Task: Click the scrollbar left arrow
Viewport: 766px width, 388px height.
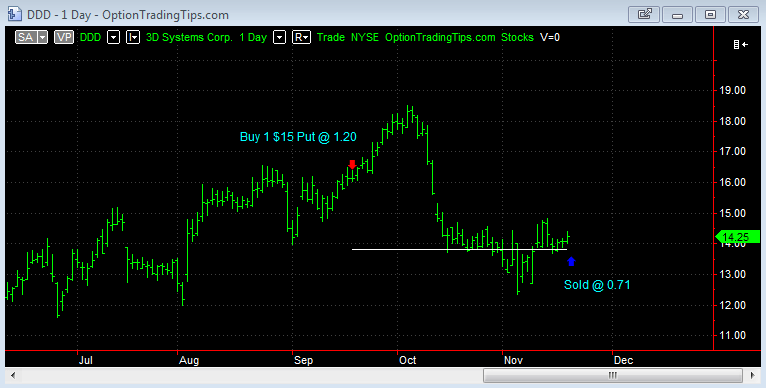Action: pos(13,375)
